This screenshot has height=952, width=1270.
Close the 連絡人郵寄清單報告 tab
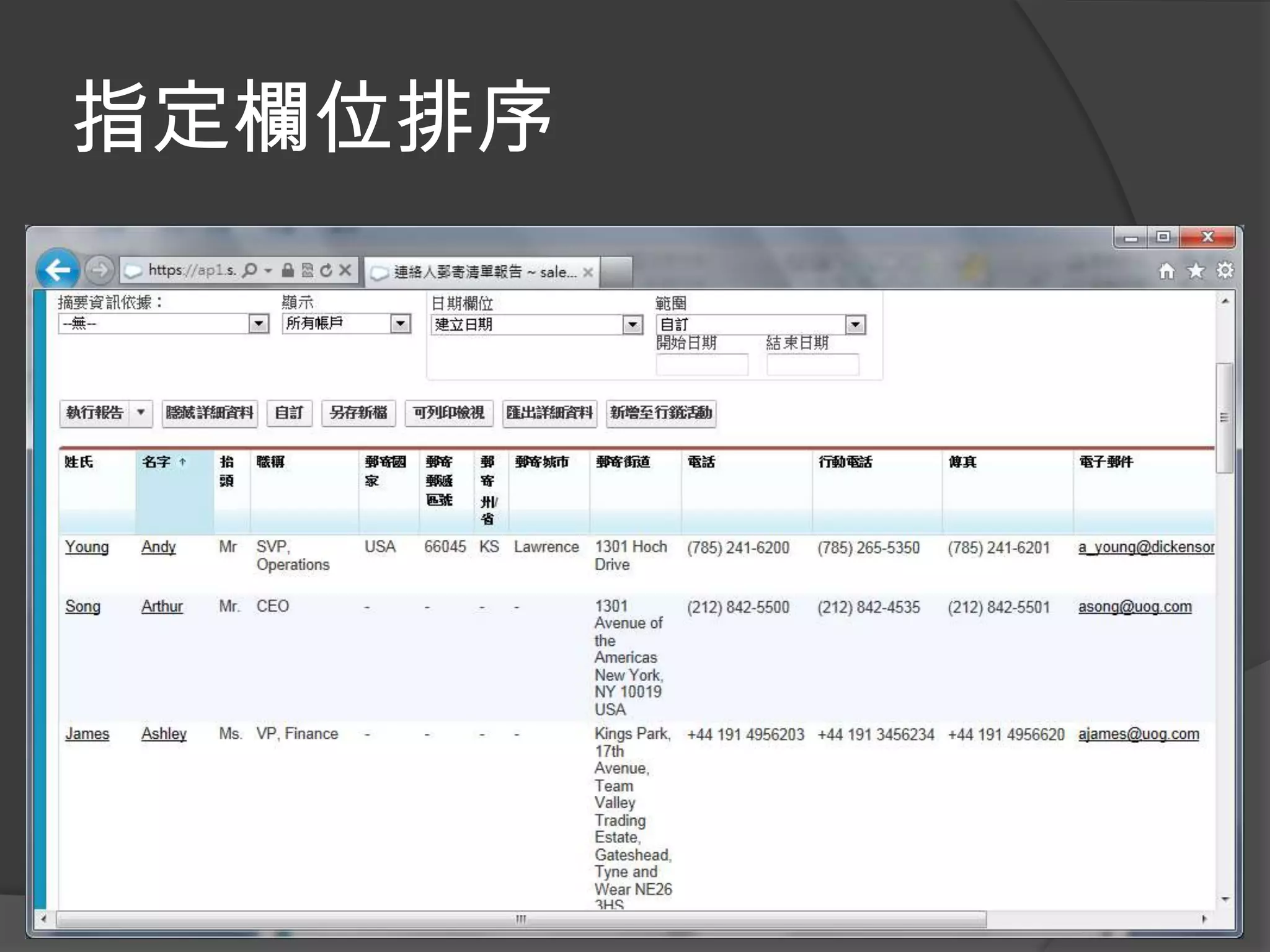tap(588, 272)
